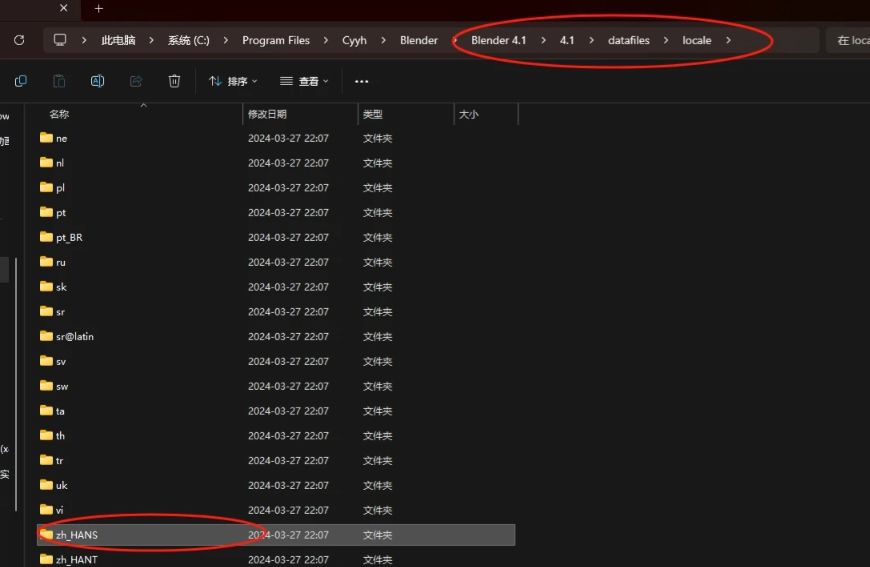This screenshot has height=567, width=870.
Task: Open the three-dot more options menu
Action: coord(361,81)
